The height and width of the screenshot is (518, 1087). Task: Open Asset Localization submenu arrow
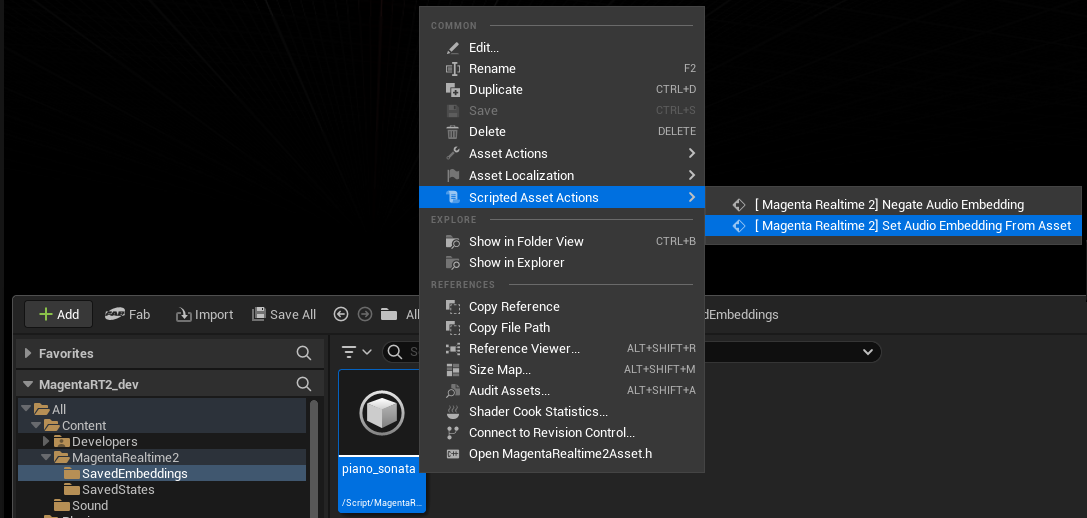point(691,175)
